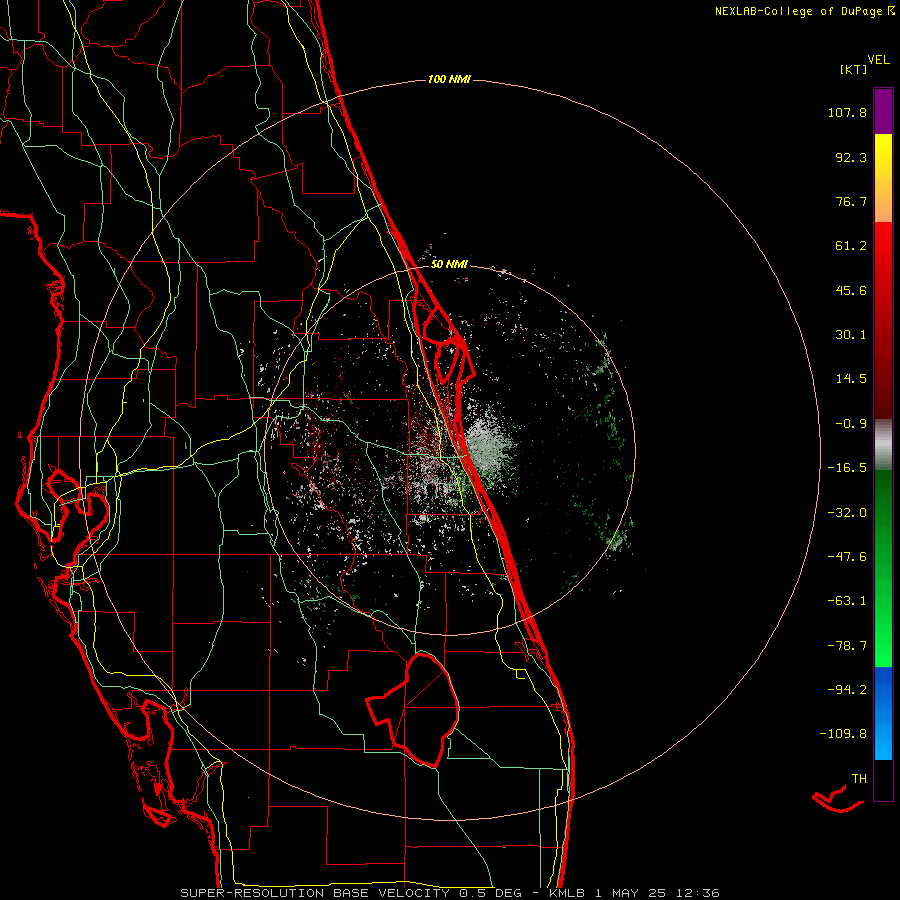Pick the gray near-zero color bar segment
This screenshot has width=900, height=900.
(883, 444)
